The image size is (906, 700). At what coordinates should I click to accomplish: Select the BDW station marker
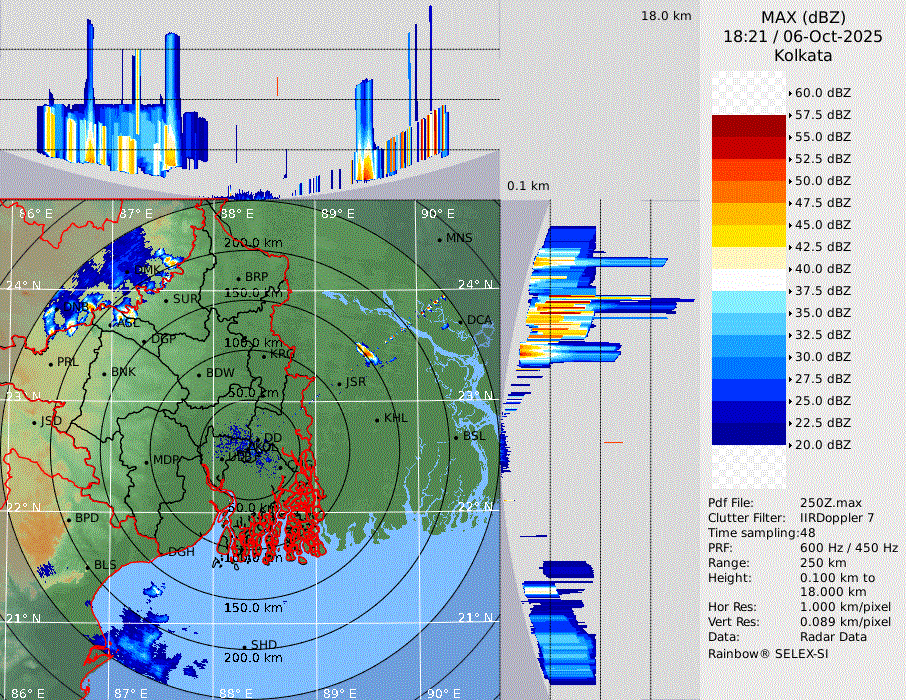(x=199, y=374)
